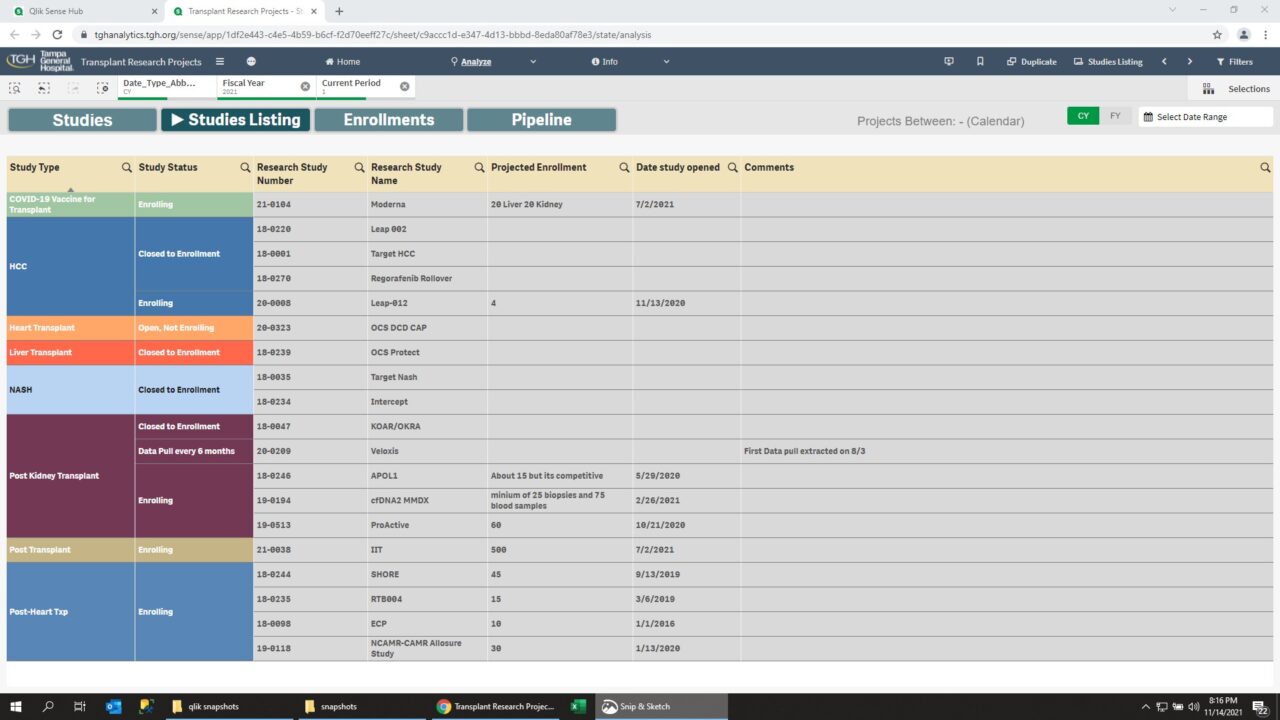
Task: Clear all selections using the clear icon
Action: point(103,88)
